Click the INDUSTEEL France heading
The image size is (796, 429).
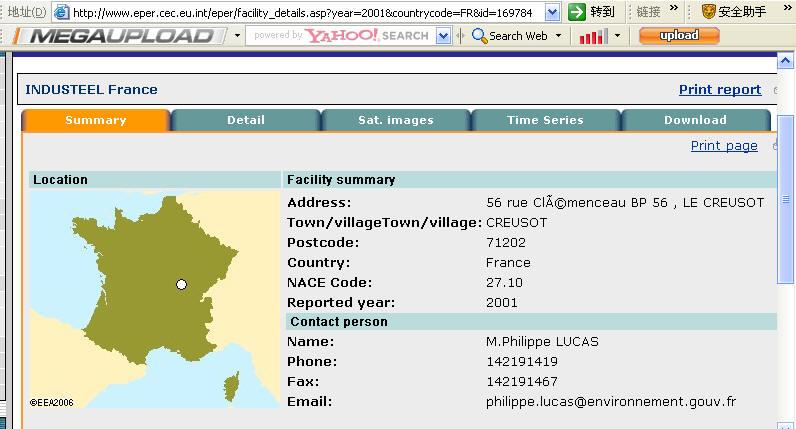(x=91, y=89)
